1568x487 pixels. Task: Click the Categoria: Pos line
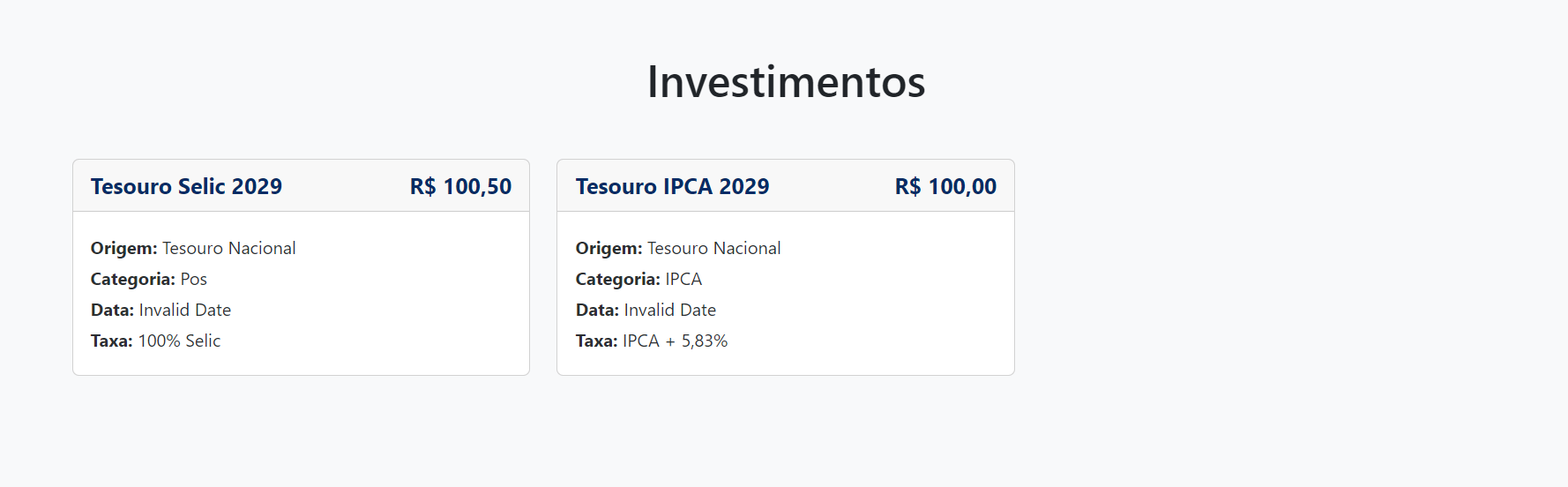click(x=149, y=279)
